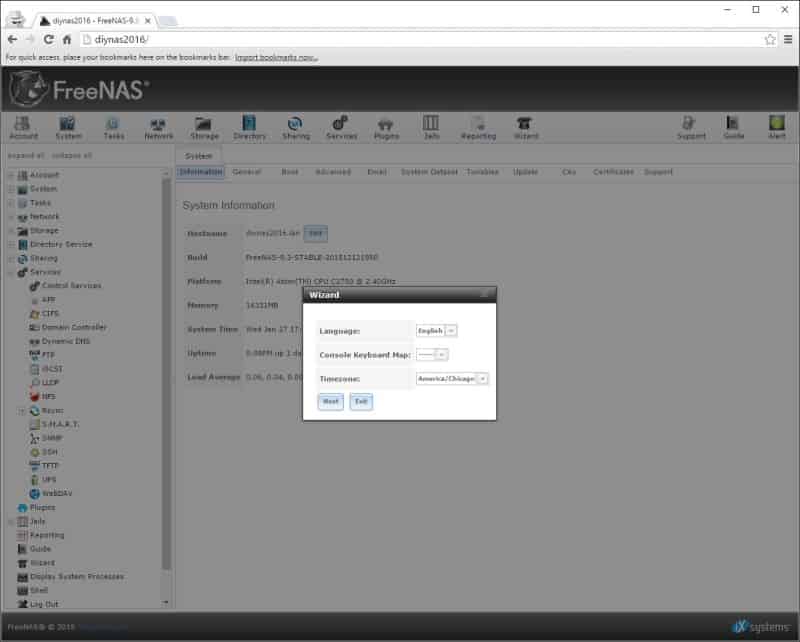Bookmark page with the star icon
Viewport: 800px width, 642px height.
click(x=770, y=39)
